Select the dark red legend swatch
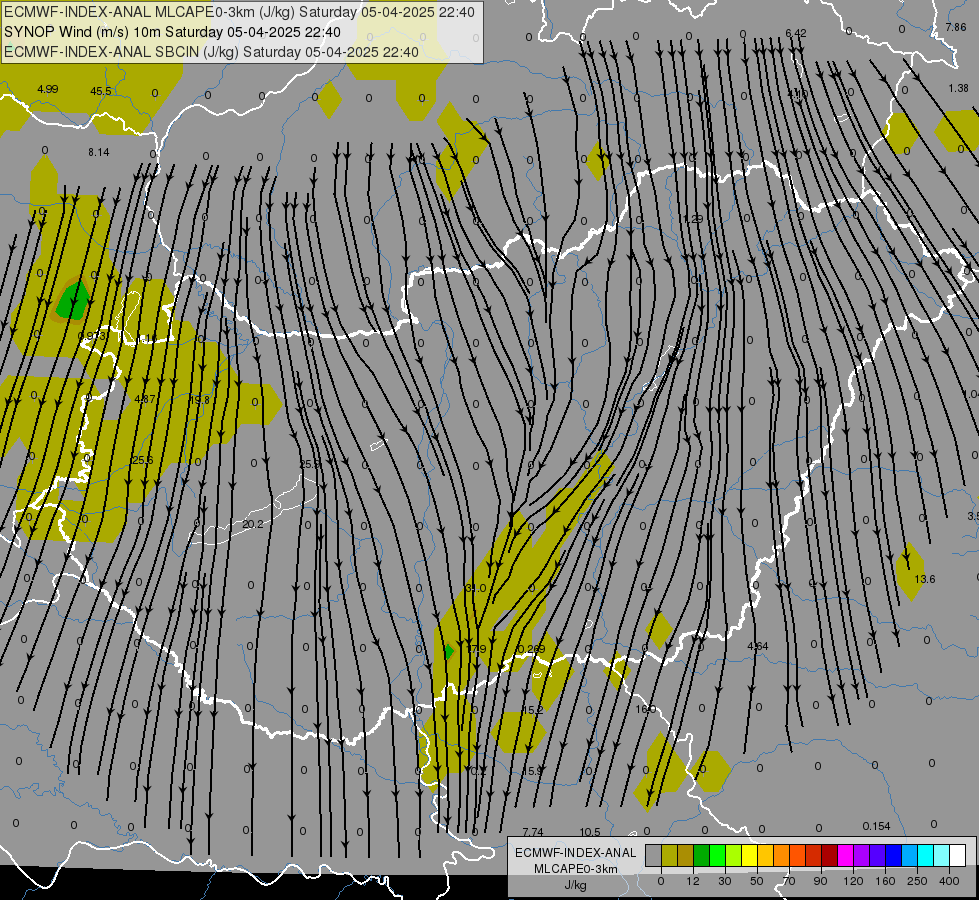The image size is (979, 900). coord(829,855)
